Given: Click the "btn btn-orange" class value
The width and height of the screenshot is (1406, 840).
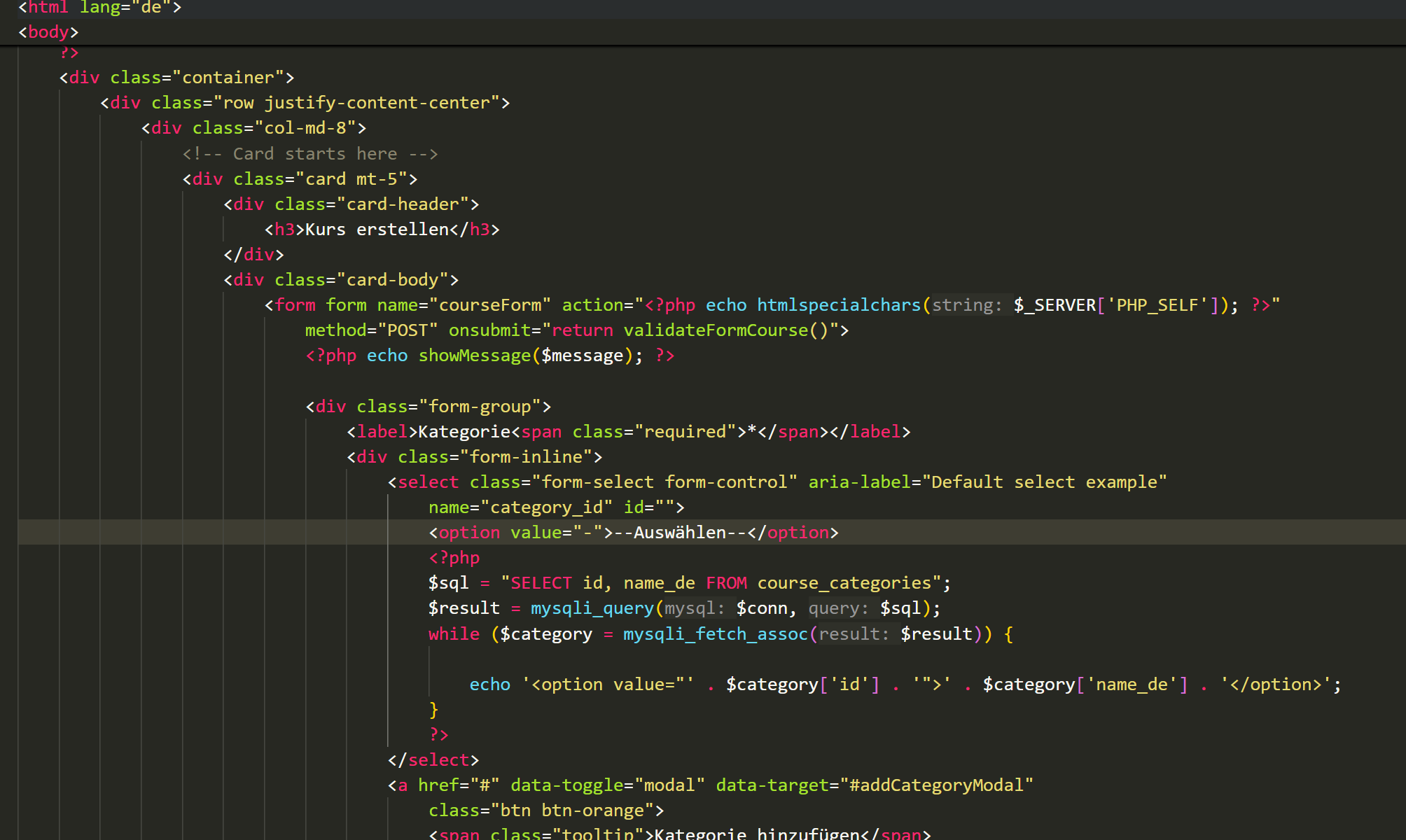Looking at the screenshot, I should 572,811.
